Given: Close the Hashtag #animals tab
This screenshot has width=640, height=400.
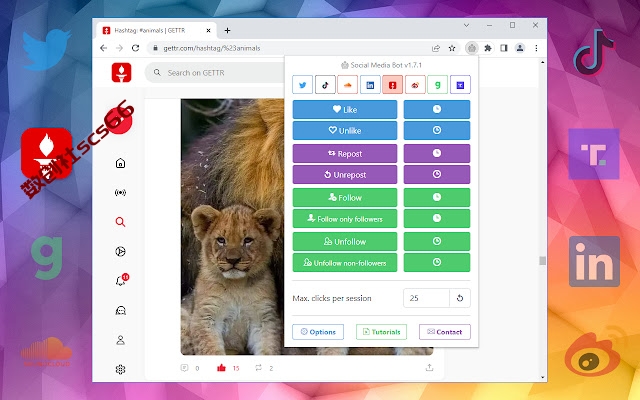Looking at the screenshot, I should 209,31.
